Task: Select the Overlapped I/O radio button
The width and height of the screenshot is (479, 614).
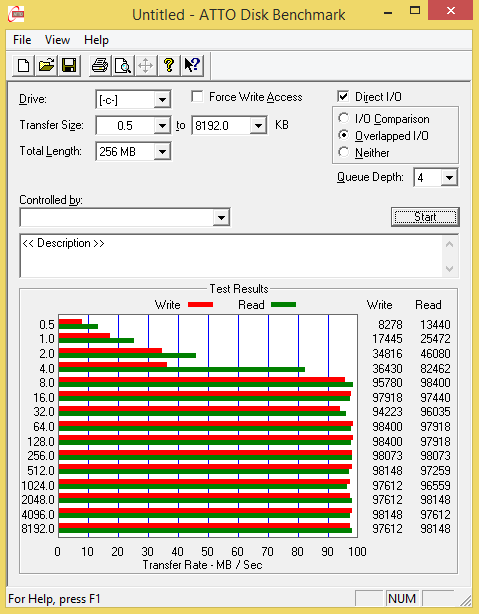Action: [x=343, y=135]
